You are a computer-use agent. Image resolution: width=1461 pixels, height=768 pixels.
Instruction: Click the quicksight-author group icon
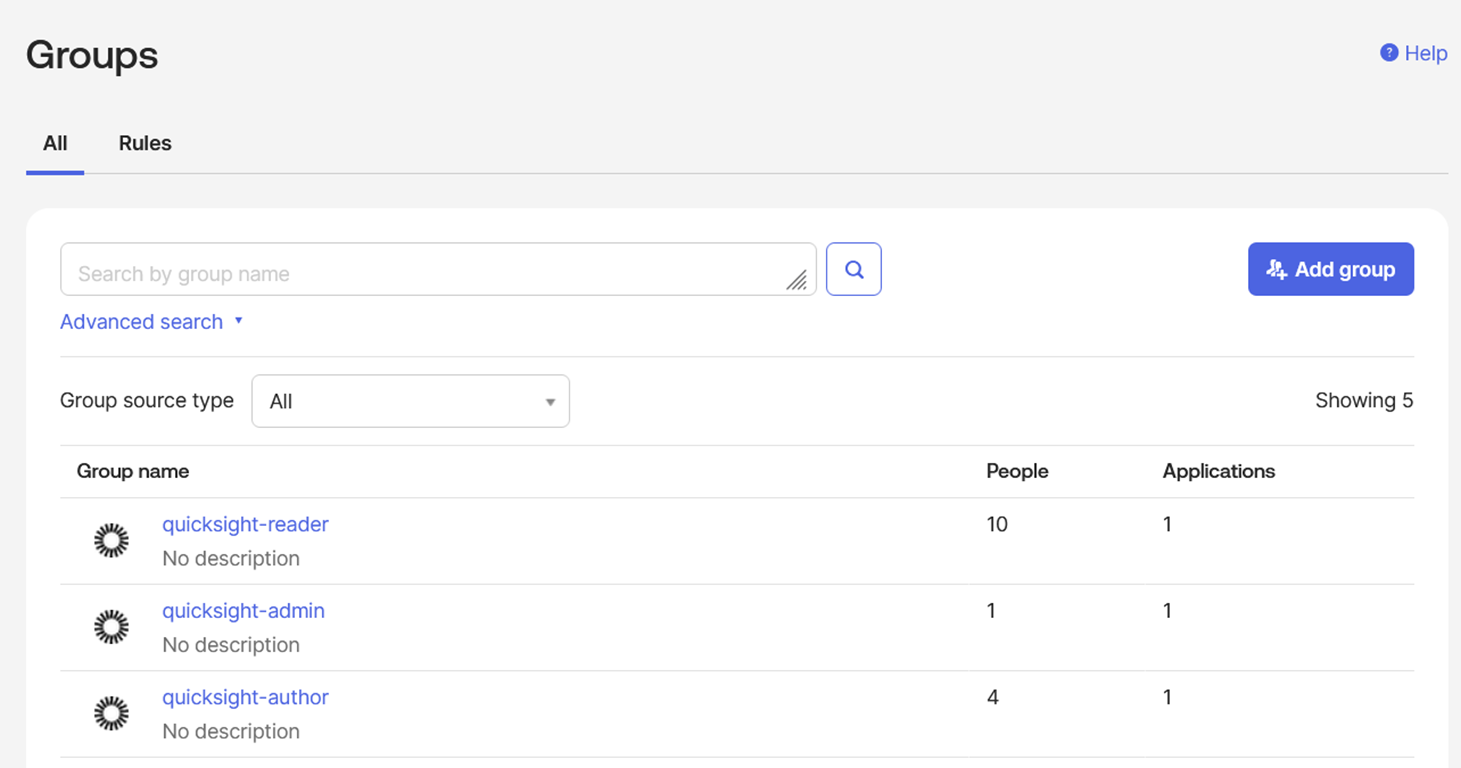(111, 713)
